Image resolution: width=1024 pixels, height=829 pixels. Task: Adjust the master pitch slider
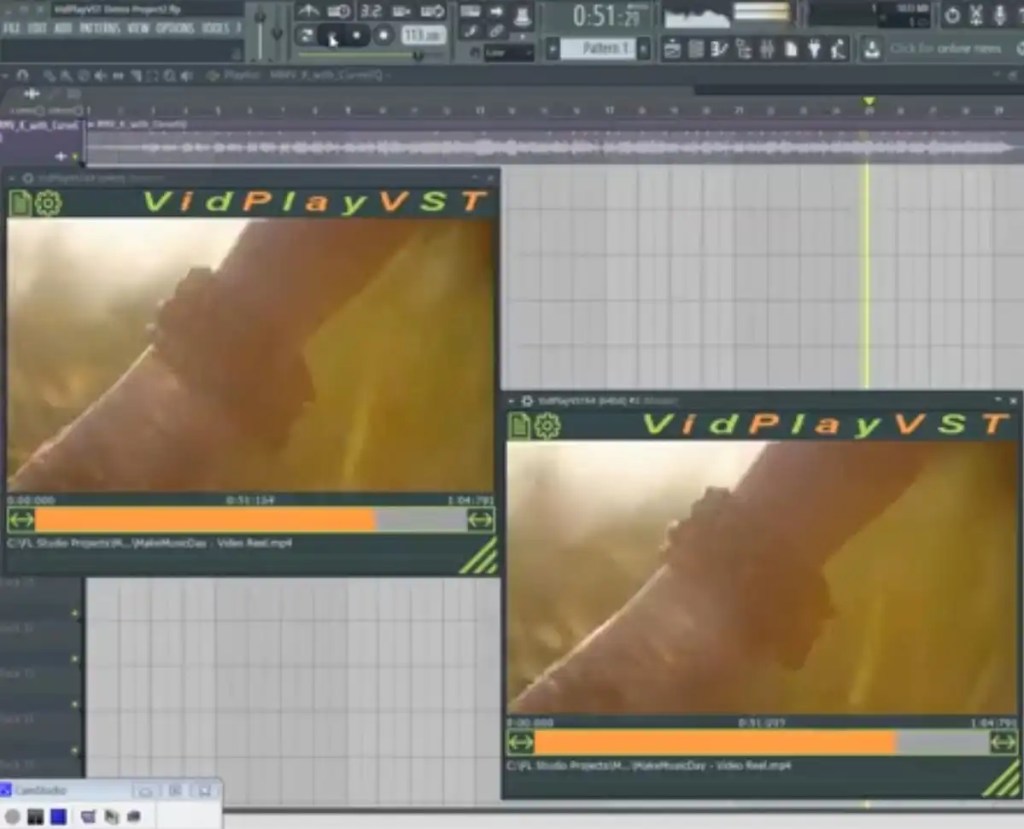click(x=277, y=31)
